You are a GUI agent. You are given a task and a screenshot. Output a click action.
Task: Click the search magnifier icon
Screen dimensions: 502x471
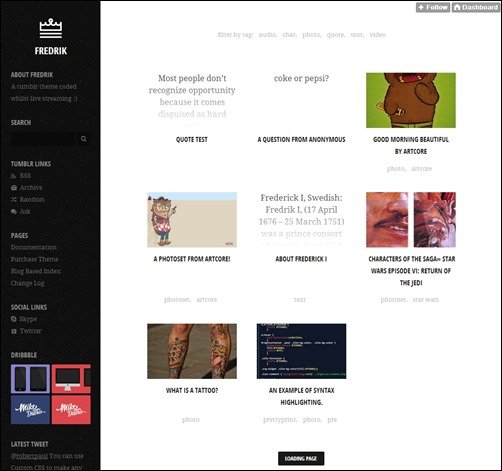point(84,139)
